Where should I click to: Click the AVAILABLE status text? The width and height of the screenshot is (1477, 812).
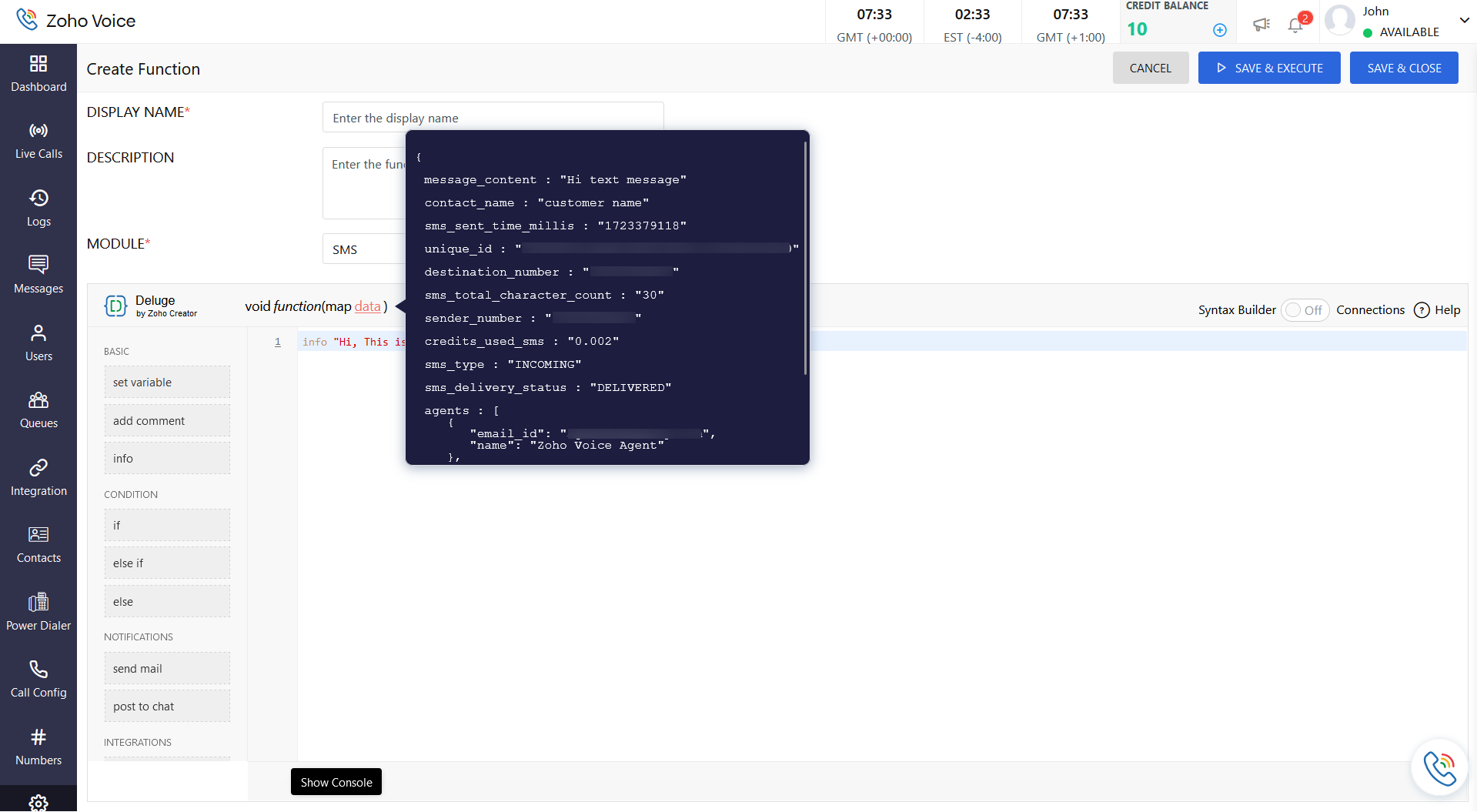1409,32
